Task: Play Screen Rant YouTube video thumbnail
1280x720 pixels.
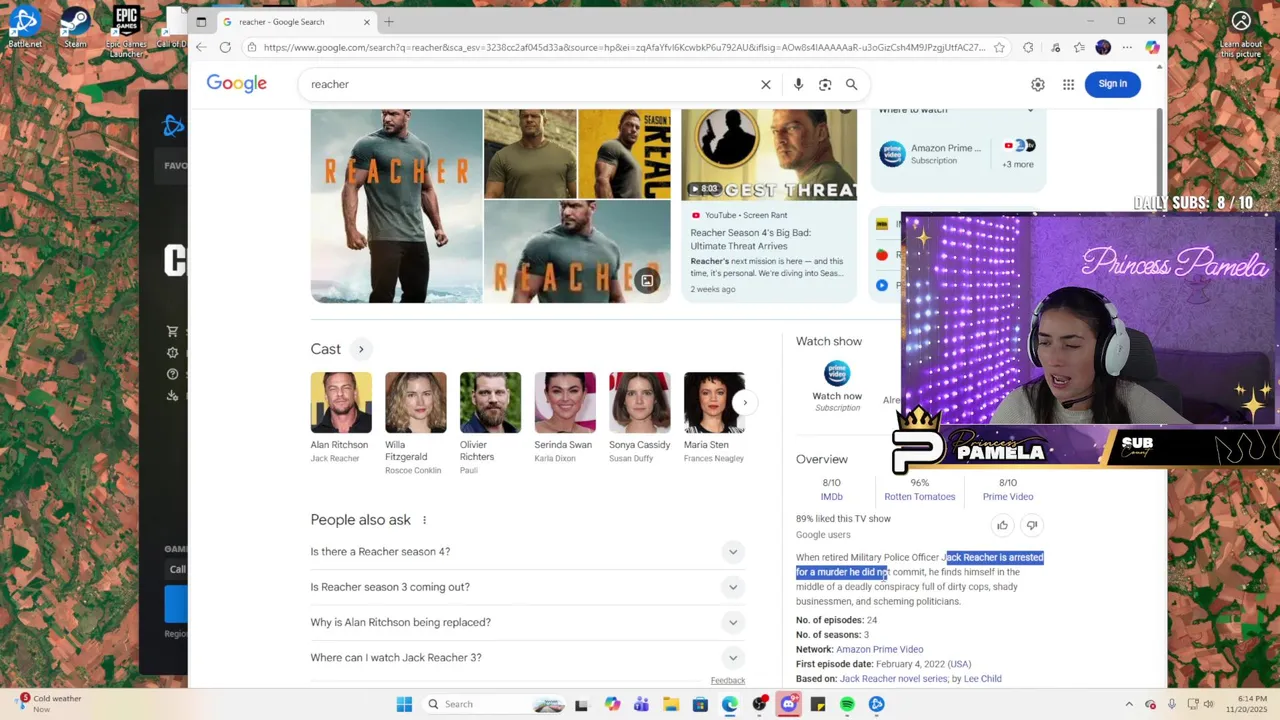Action: [769, 155]
